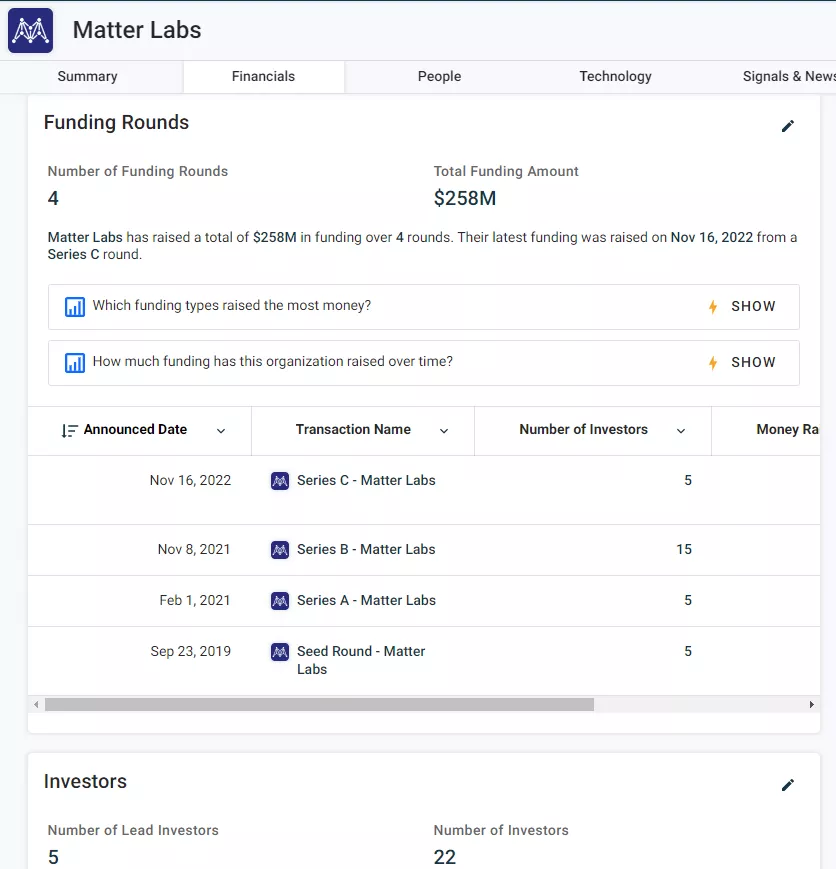Switch to the People tab
836x869 pixels.
439,76
